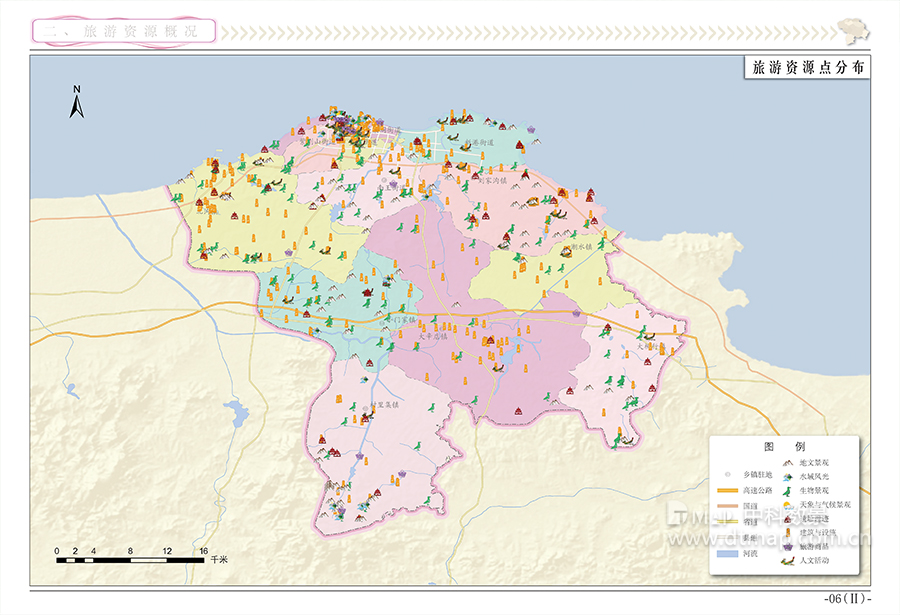Click the 旅游资源点分布 map title box
Viewport: 900px width, 615px height.
coord(807,68)
